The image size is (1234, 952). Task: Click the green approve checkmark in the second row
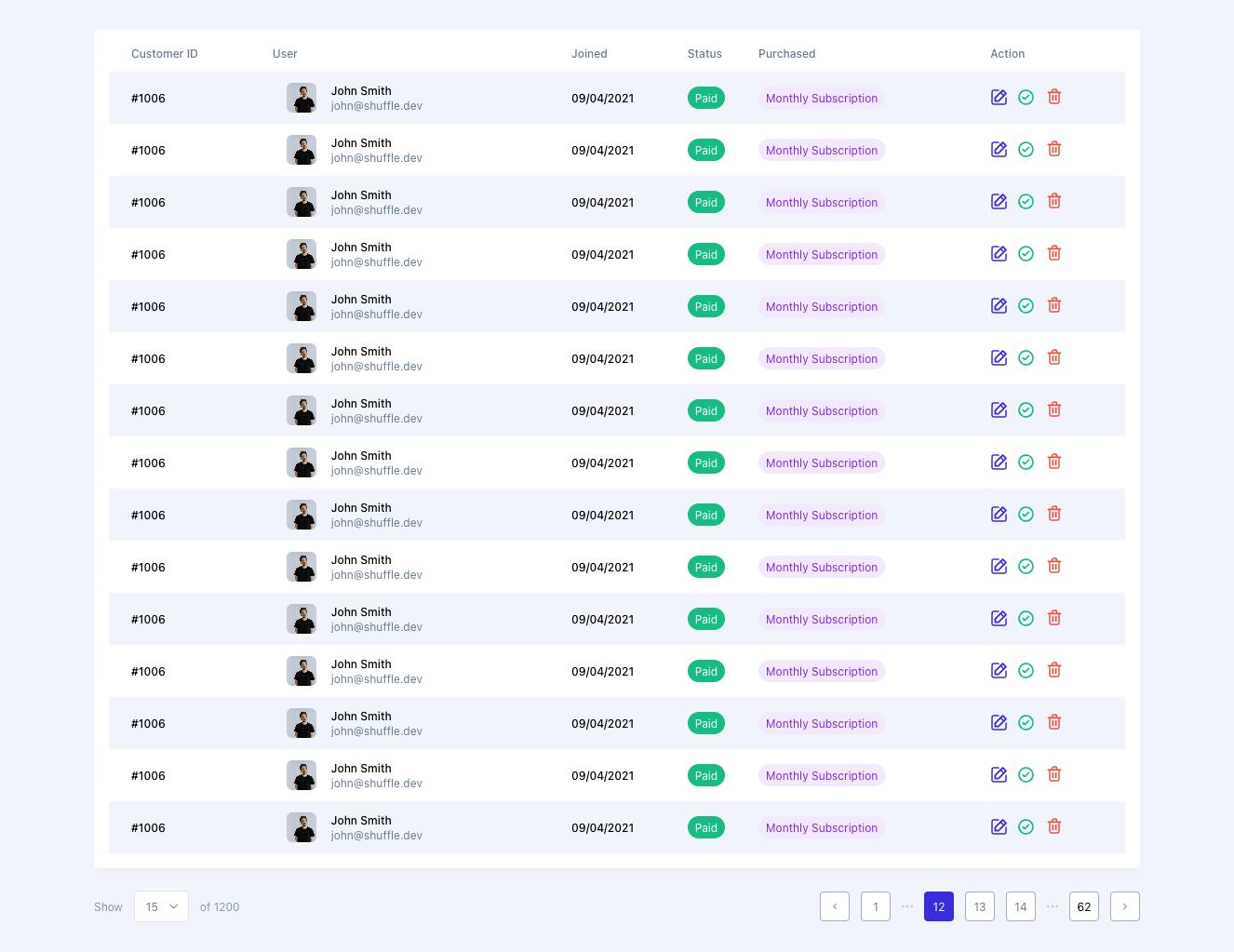pyautogui.click(x=1026, y=150)
